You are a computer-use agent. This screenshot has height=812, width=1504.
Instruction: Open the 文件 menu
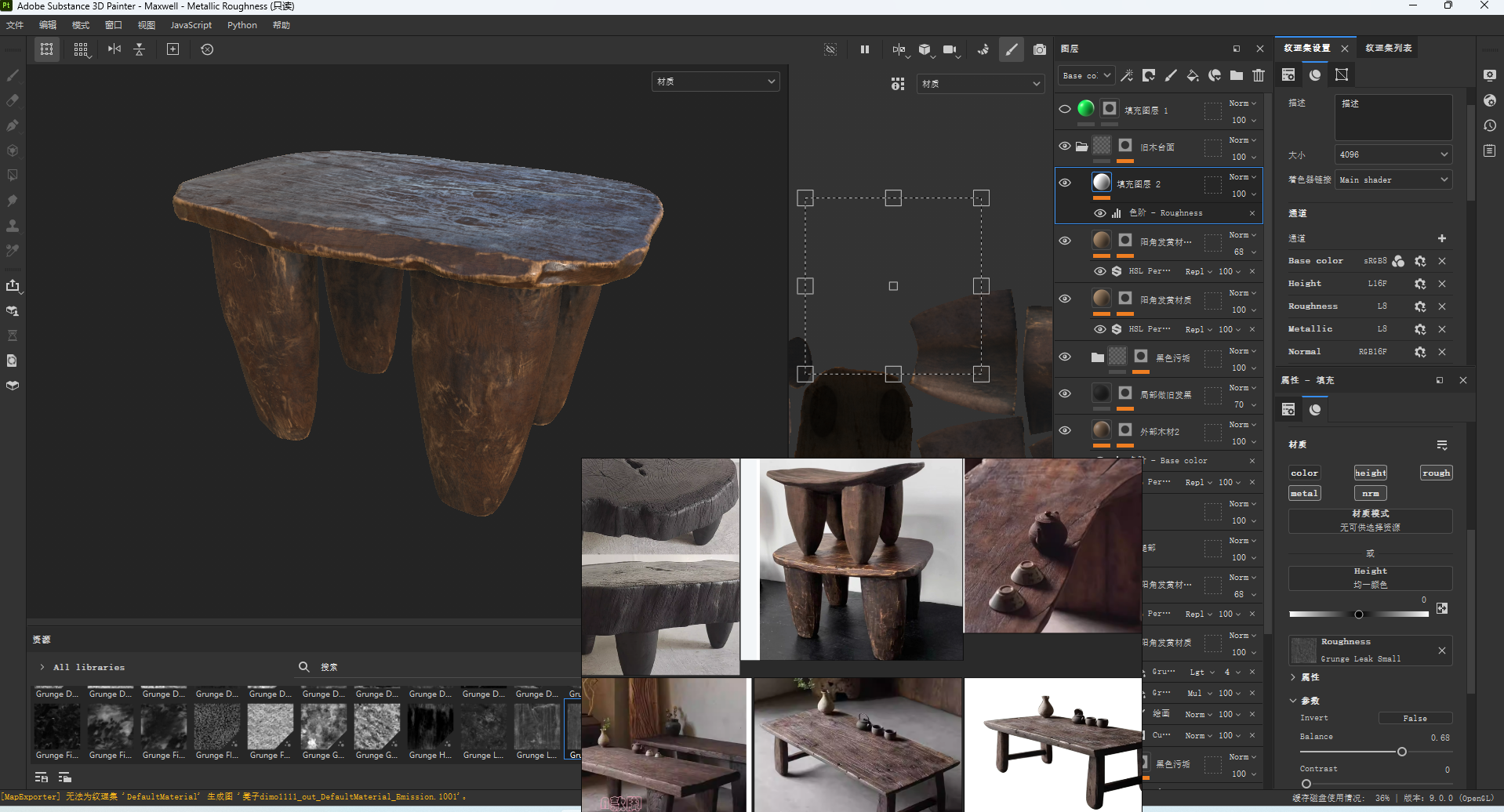15,25
